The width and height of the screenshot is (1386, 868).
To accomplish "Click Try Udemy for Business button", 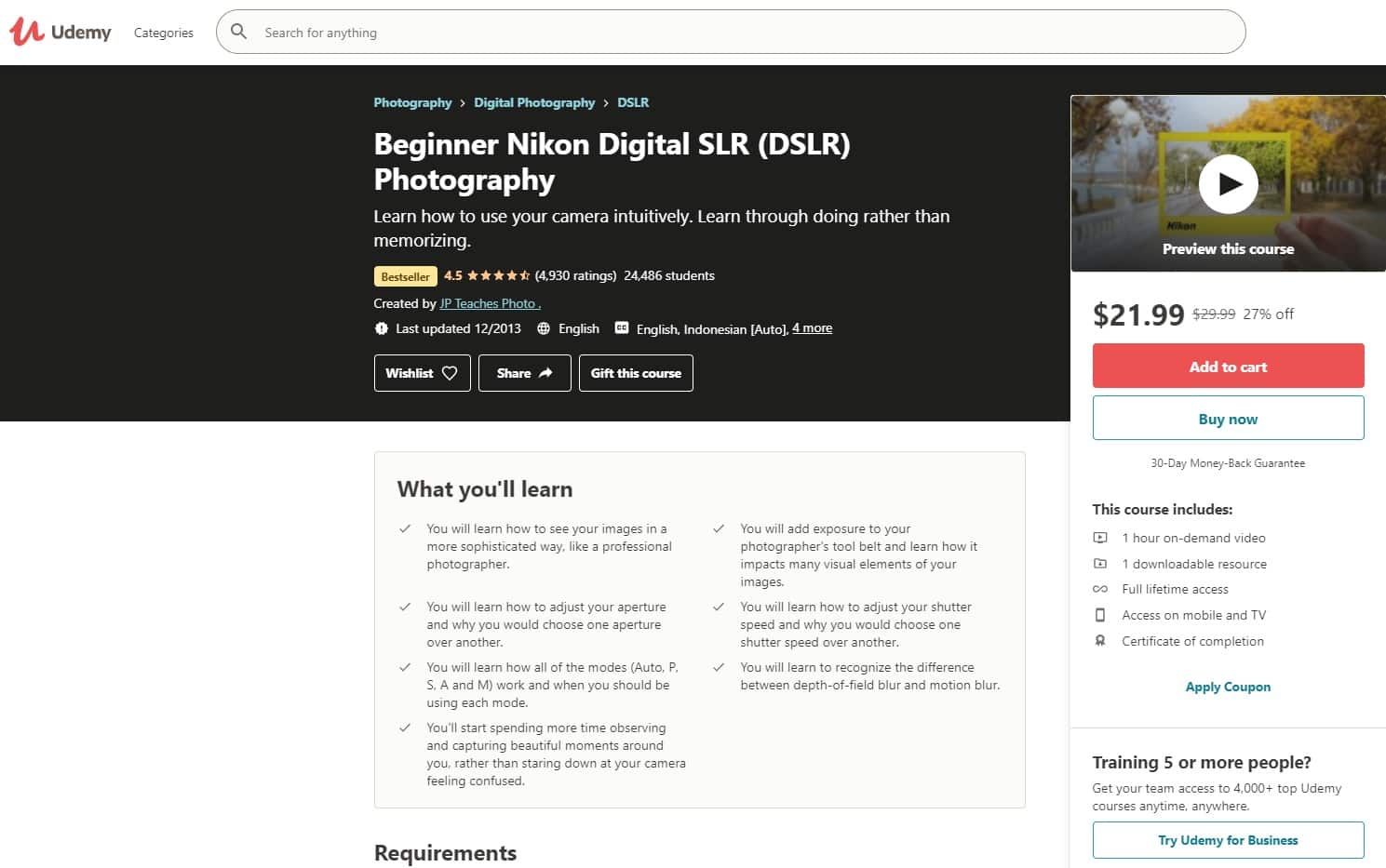I will 1228,840.
